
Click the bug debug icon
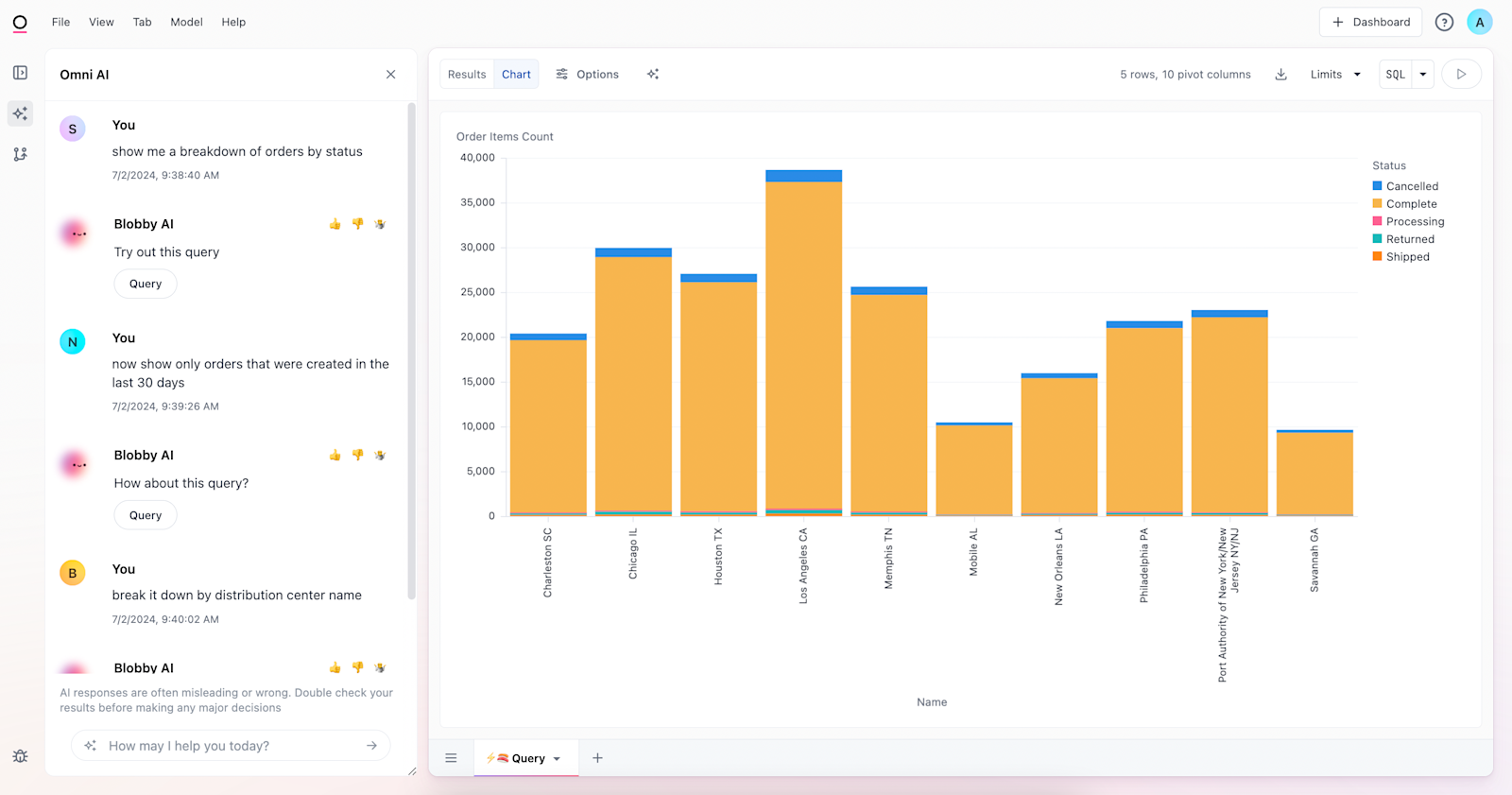[20, 756]
